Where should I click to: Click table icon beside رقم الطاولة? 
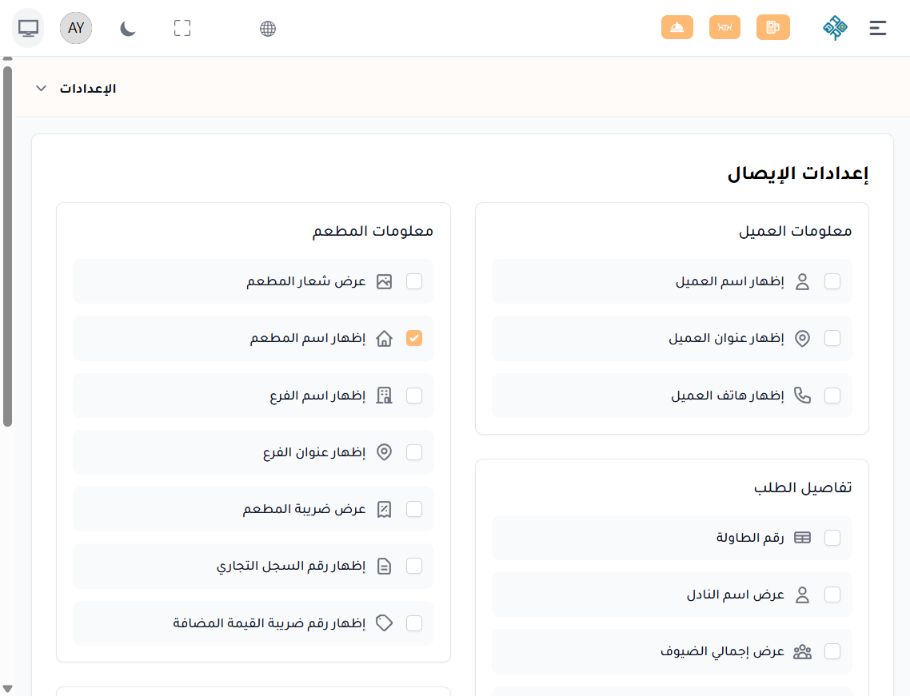802,538
